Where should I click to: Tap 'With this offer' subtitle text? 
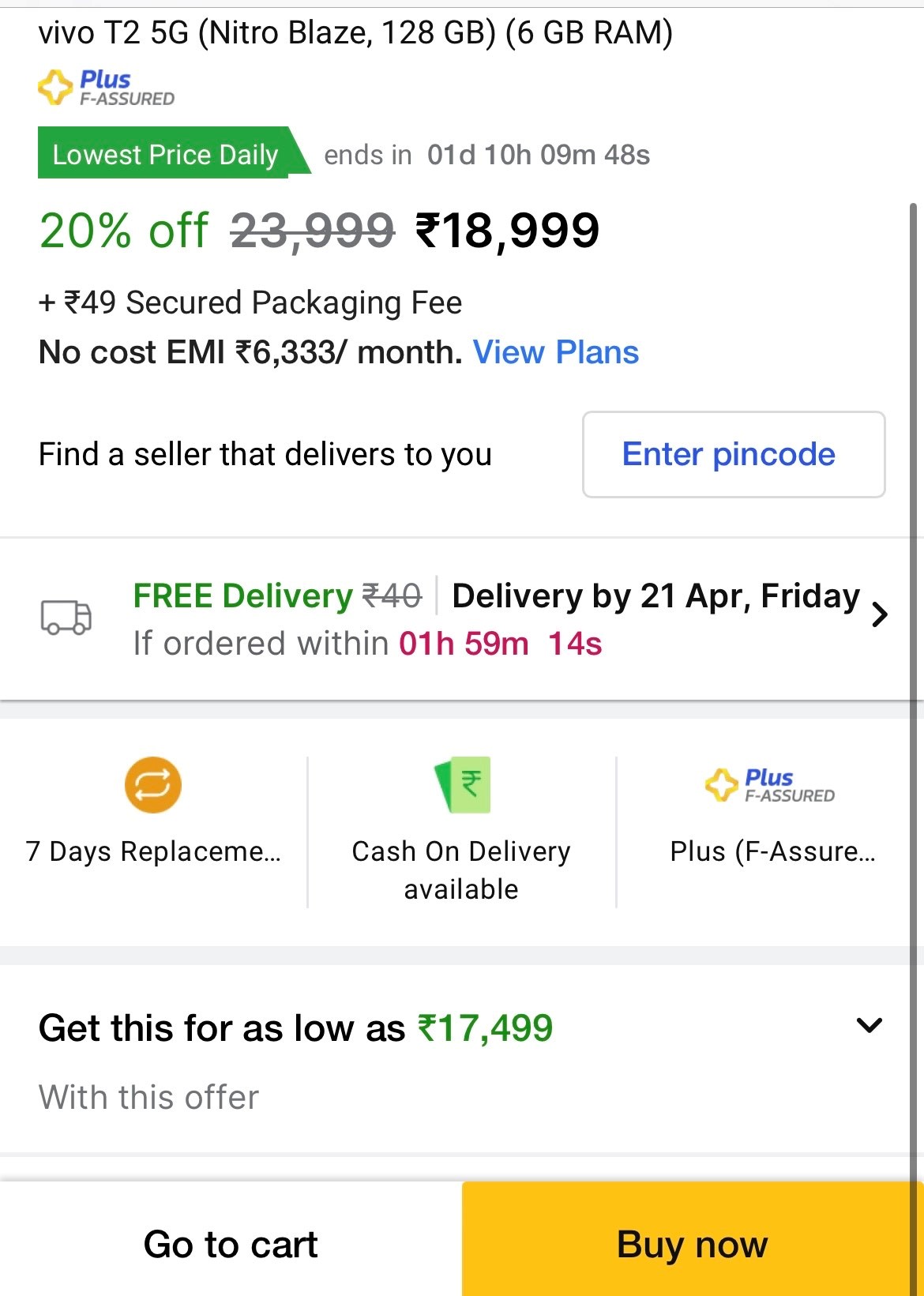[x=148, y=1097]
